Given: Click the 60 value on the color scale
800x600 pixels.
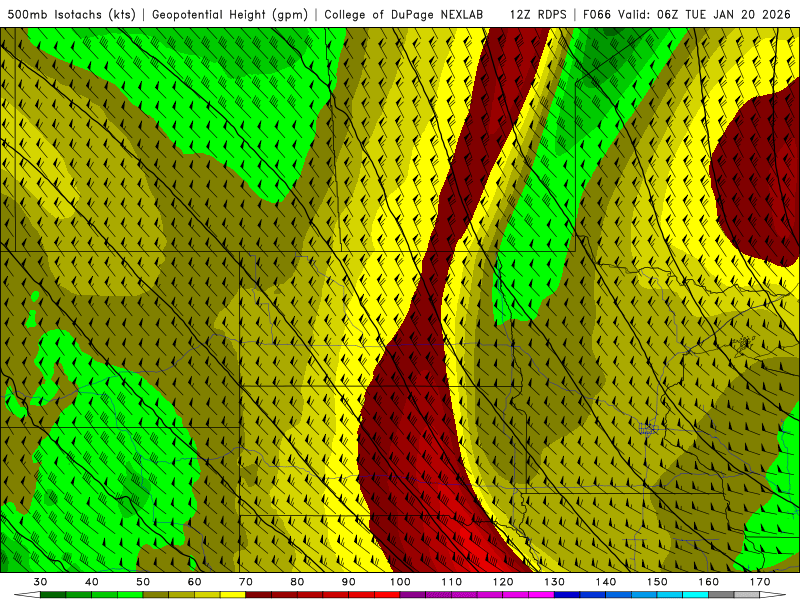Looking at the screenshot, I should (x=194, y=582).
